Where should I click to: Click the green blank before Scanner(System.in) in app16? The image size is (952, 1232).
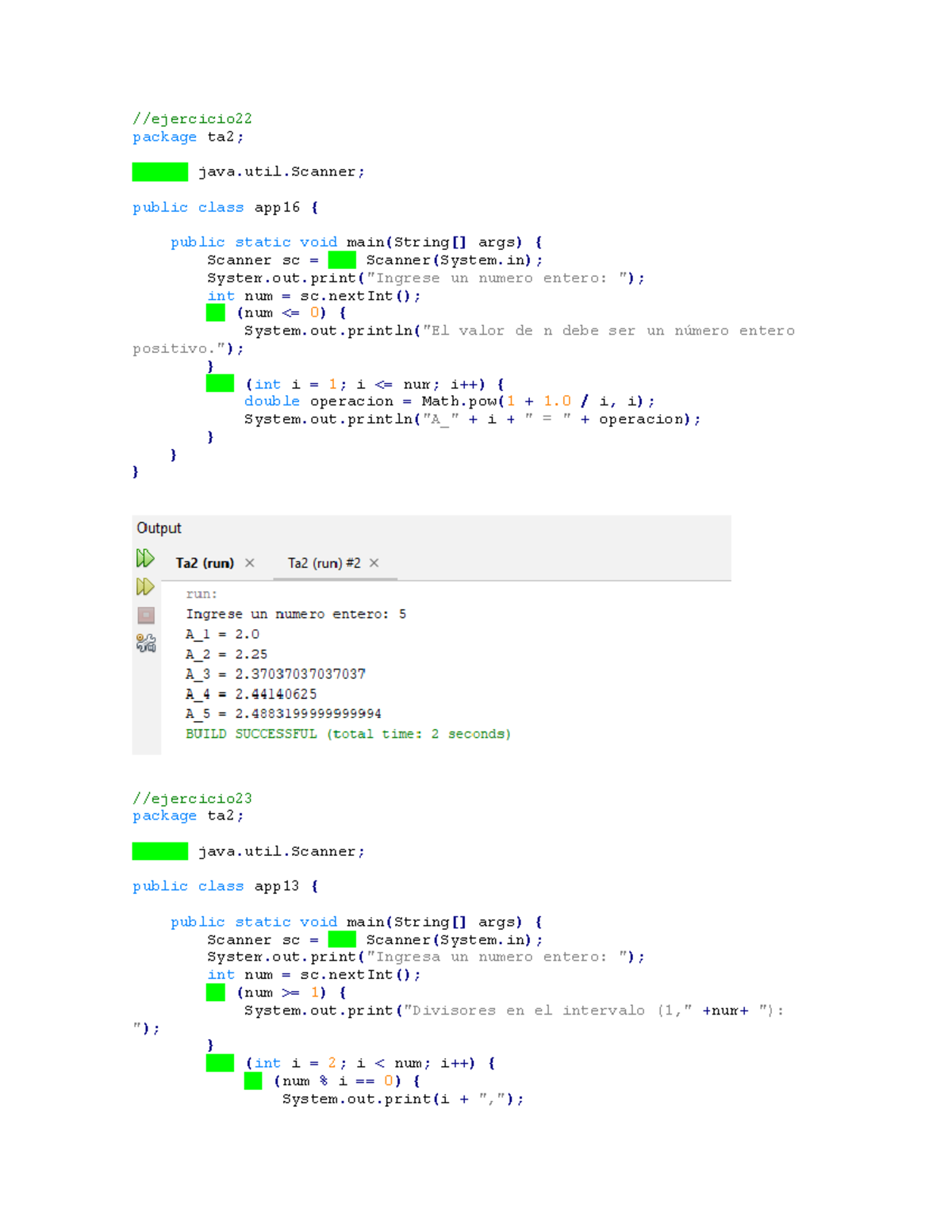click(x=340, y=259)
